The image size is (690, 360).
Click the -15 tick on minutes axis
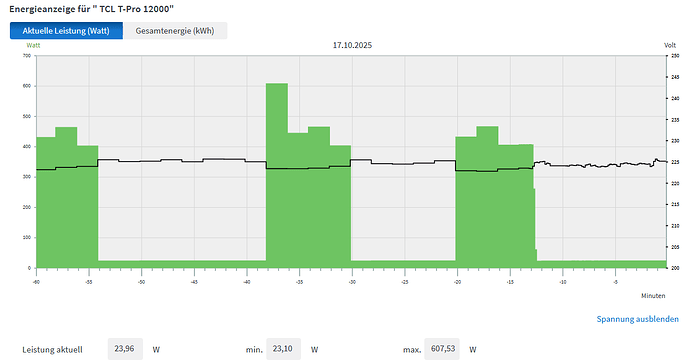(510, 282)
